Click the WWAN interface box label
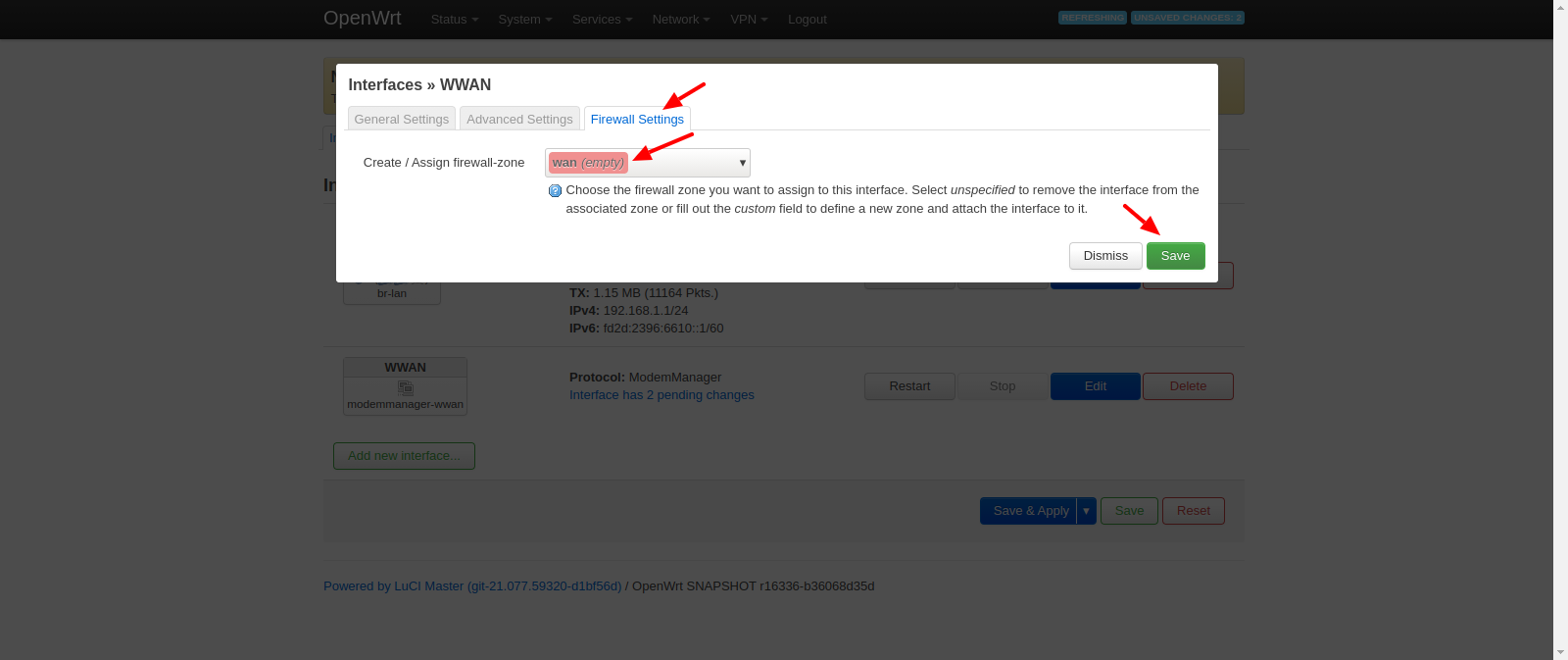Screen dimensions: 1568x660 click(x=405, y=368)
